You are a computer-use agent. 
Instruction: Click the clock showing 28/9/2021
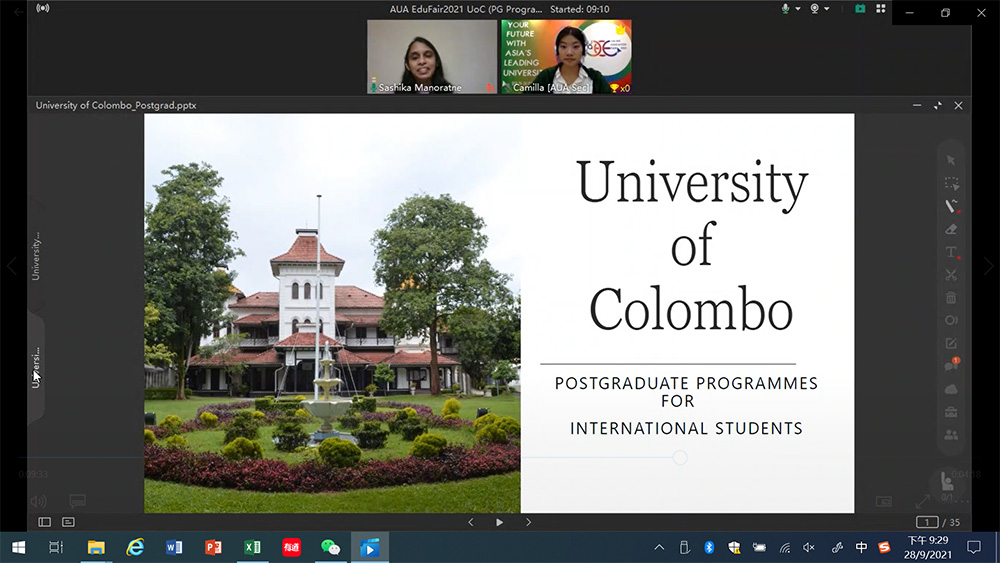coord(928,547)
